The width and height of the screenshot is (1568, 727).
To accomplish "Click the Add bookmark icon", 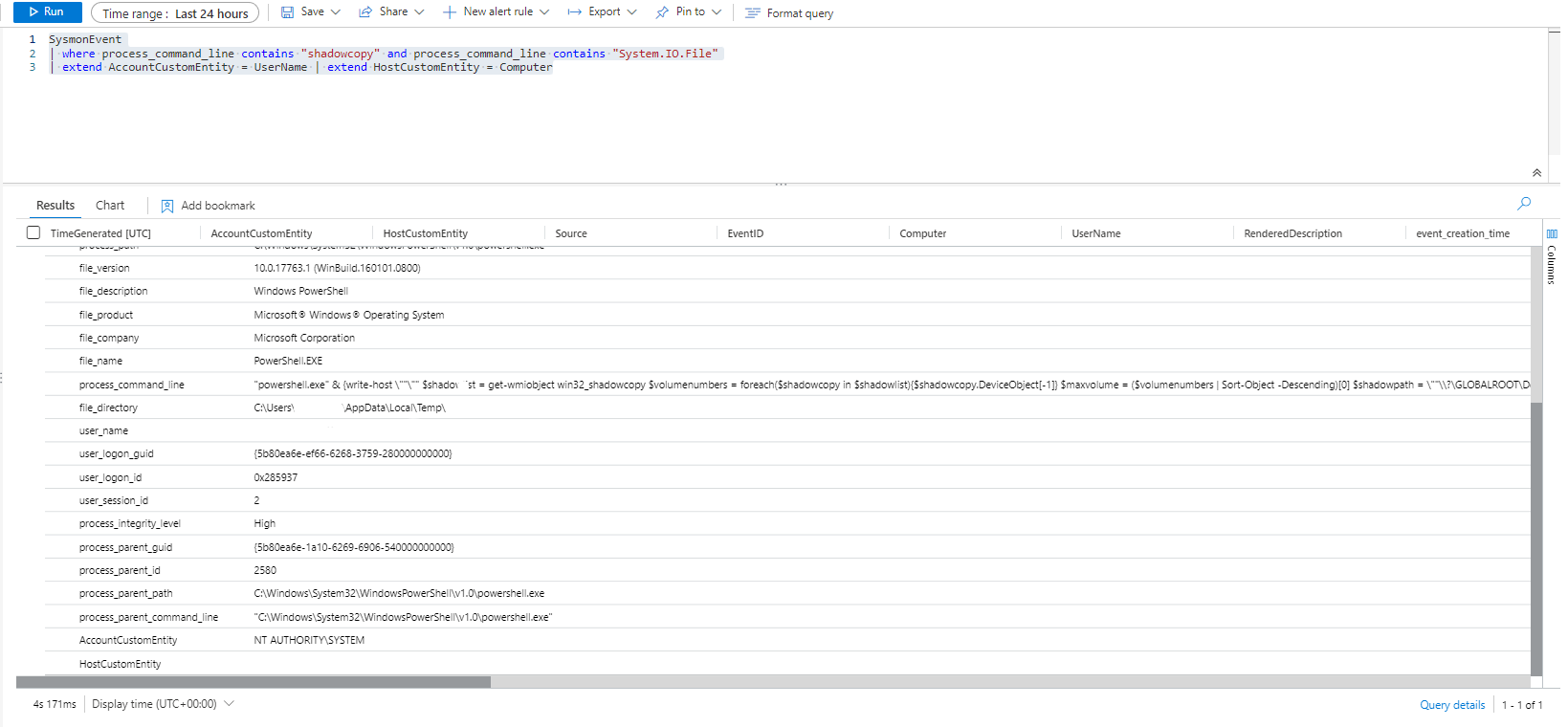I will [167, 206].
